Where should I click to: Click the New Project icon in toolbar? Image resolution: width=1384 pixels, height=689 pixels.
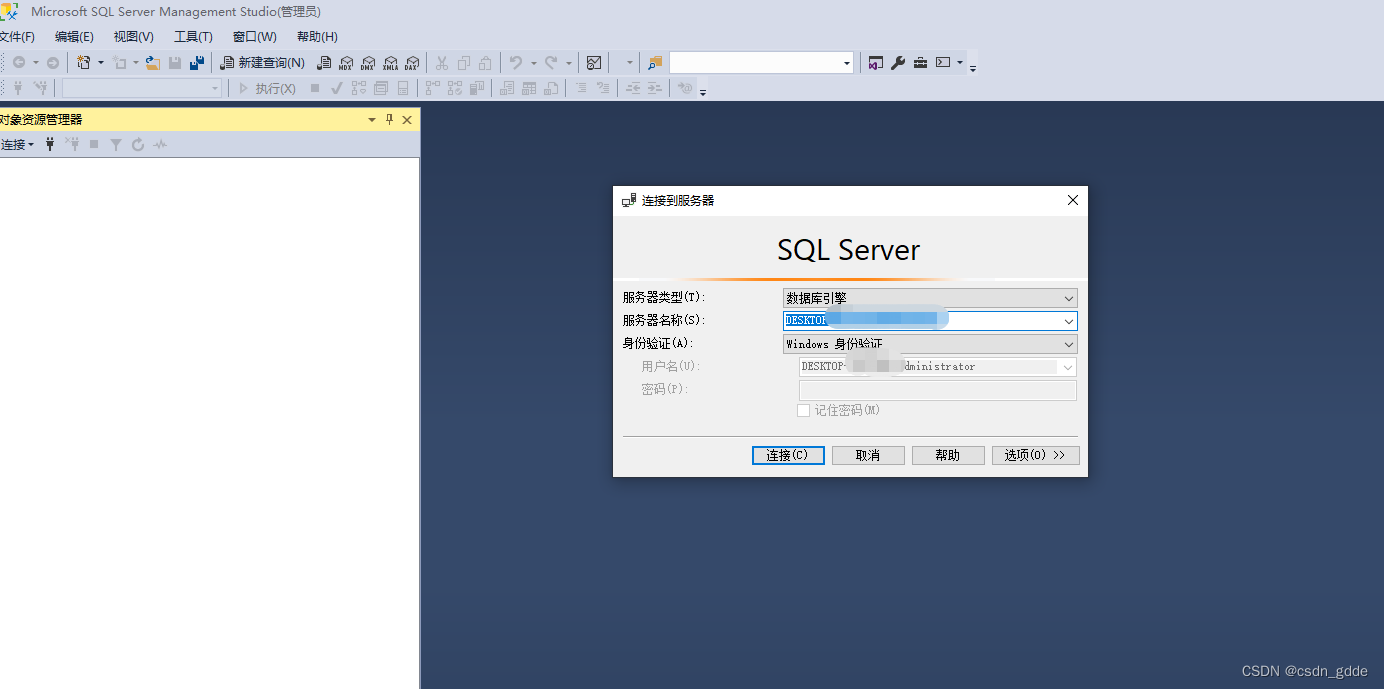[x=84, y=62]
